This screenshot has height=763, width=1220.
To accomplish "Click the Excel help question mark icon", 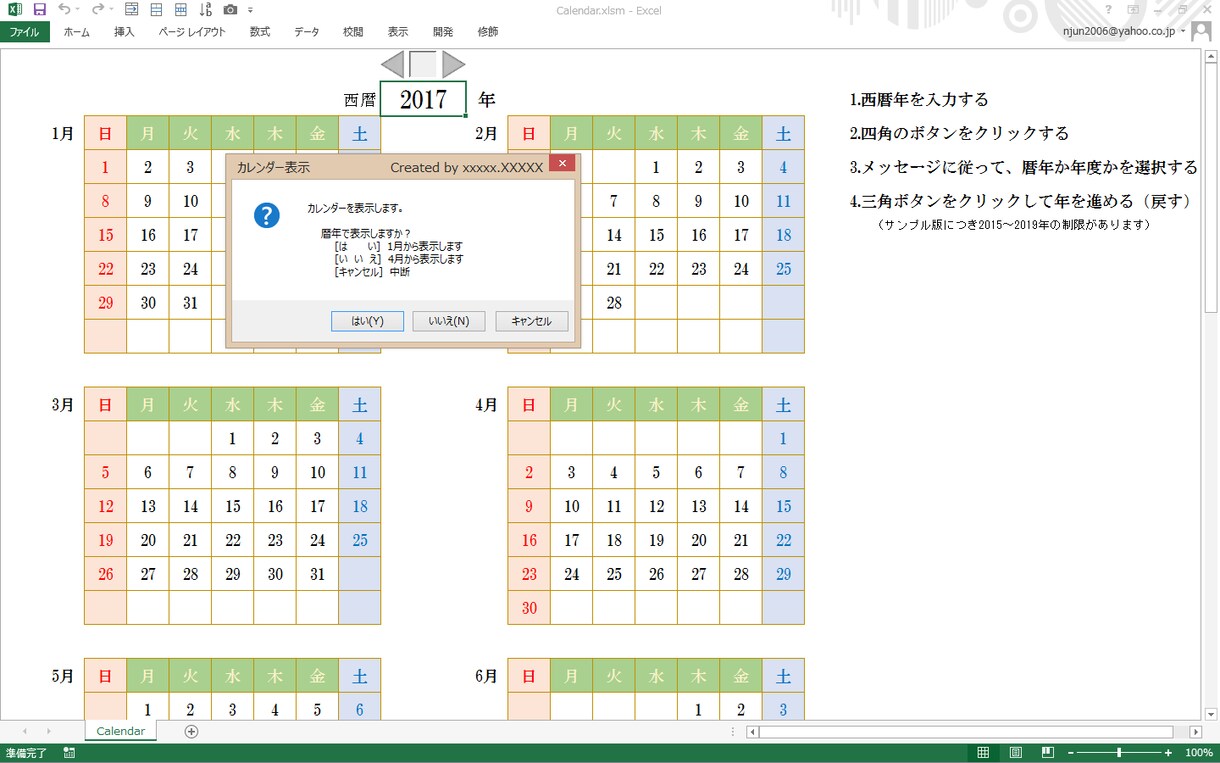I will [x=1107, y=9].
